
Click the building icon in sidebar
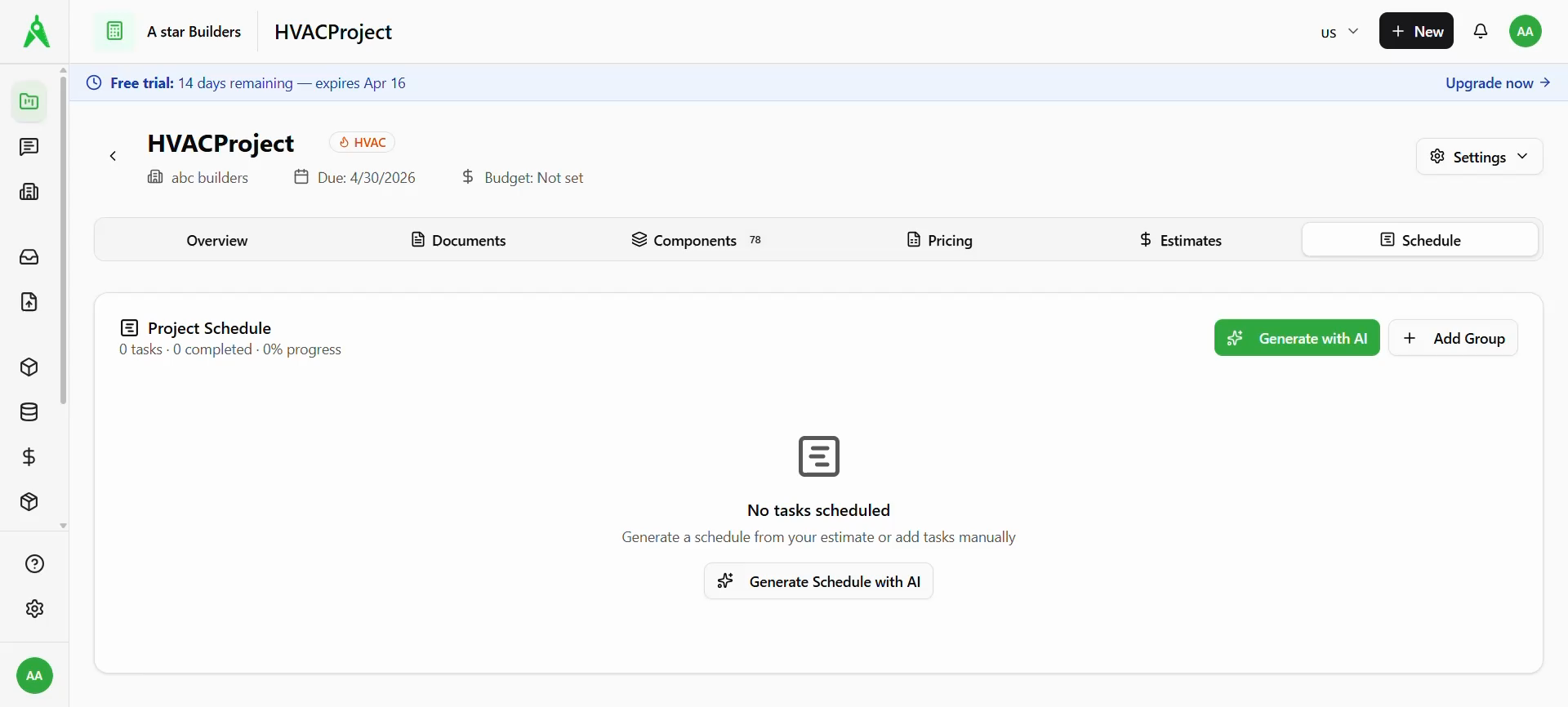pyautogui.click(x=29, y=192)
